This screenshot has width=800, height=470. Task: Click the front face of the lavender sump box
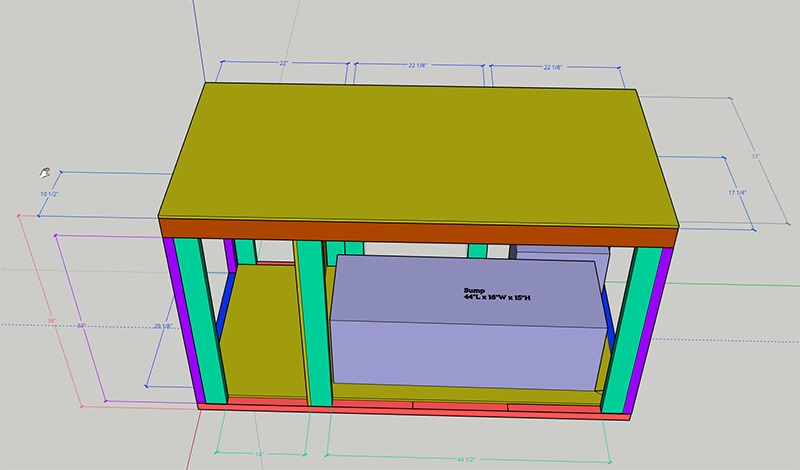click(x=467, y=355)
